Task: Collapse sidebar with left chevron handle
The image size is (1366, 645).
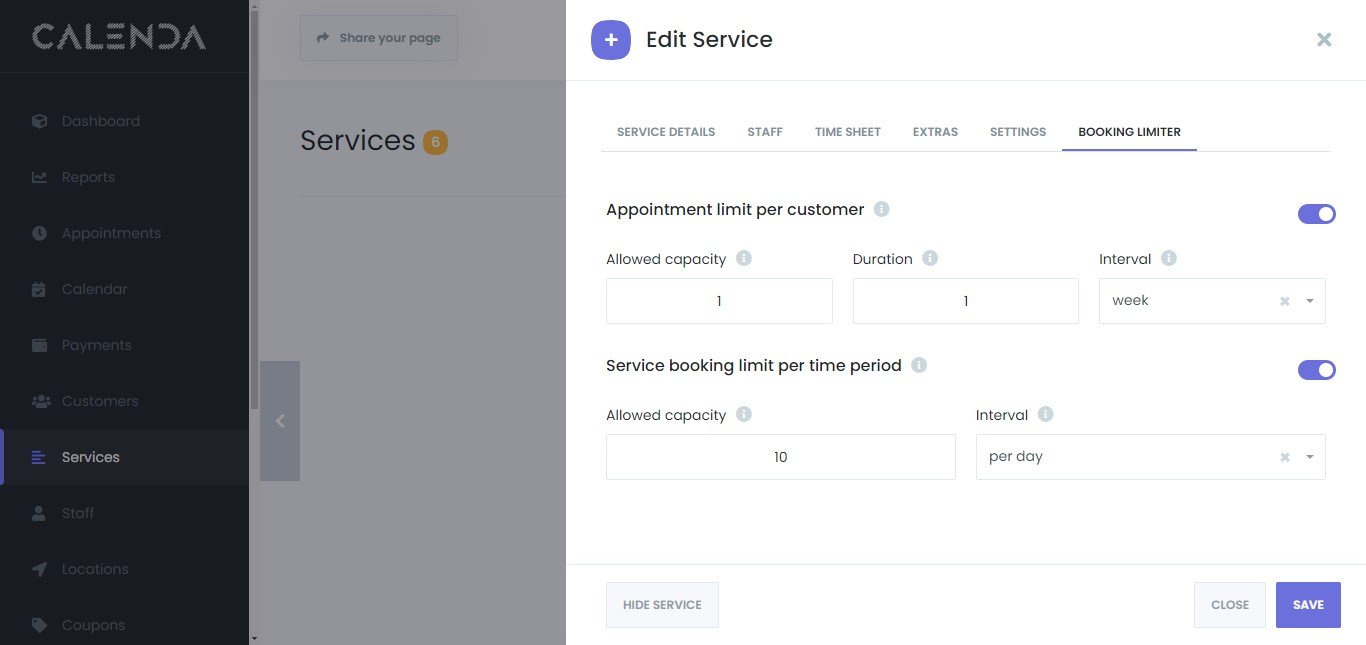Action: (x=280, y=421)
